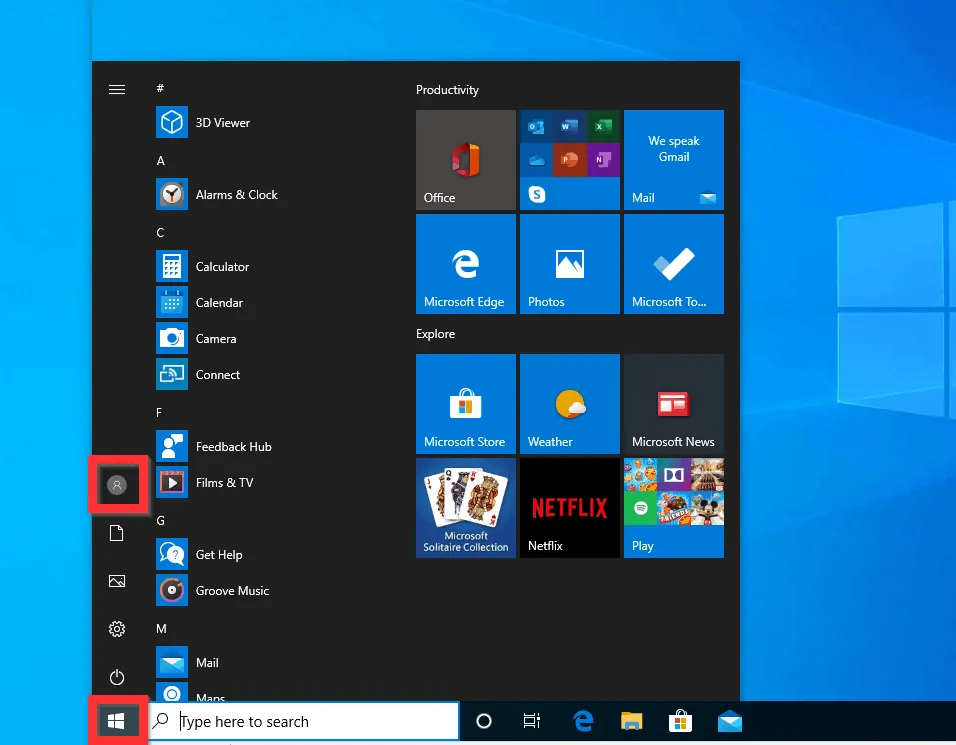Click the Cortana circle icon on the taskbar
The height and width of the screenshot is (745, 956).
[x=483, y=720]
